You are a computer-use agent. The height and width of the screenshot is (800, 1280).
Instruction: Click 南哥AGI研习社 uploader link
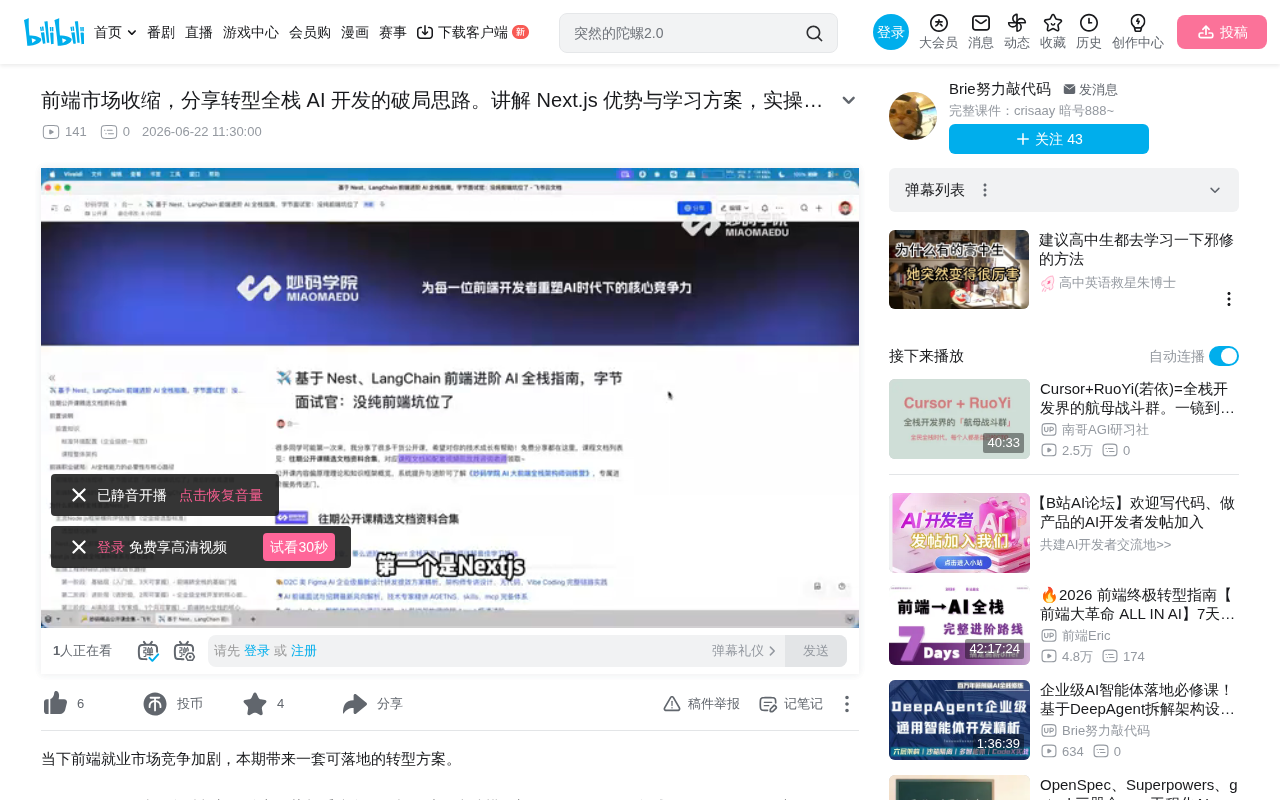point(1105,430)
